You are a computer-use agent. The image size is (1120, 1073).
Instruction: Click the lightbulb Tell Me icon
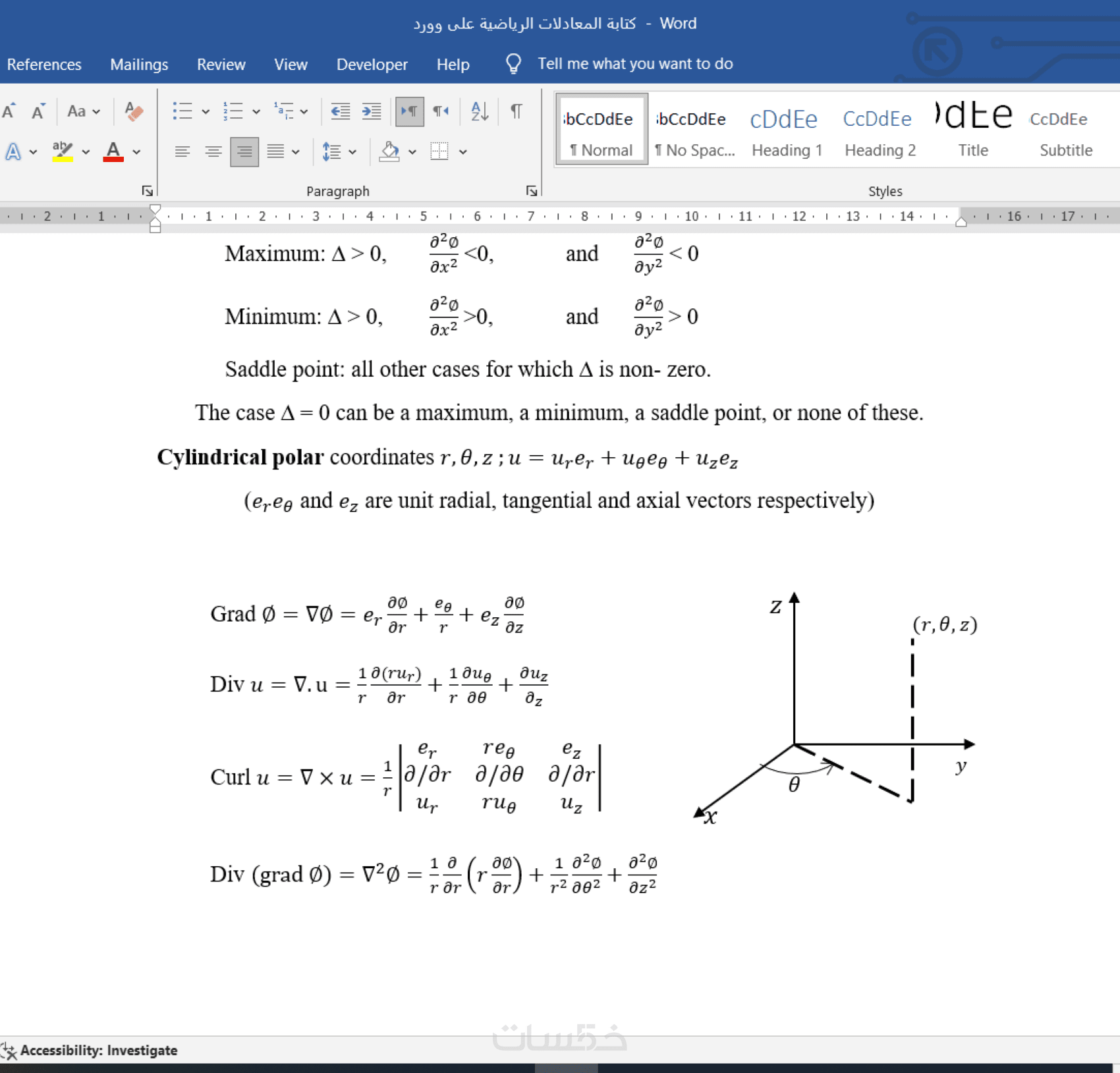(513, 64)
